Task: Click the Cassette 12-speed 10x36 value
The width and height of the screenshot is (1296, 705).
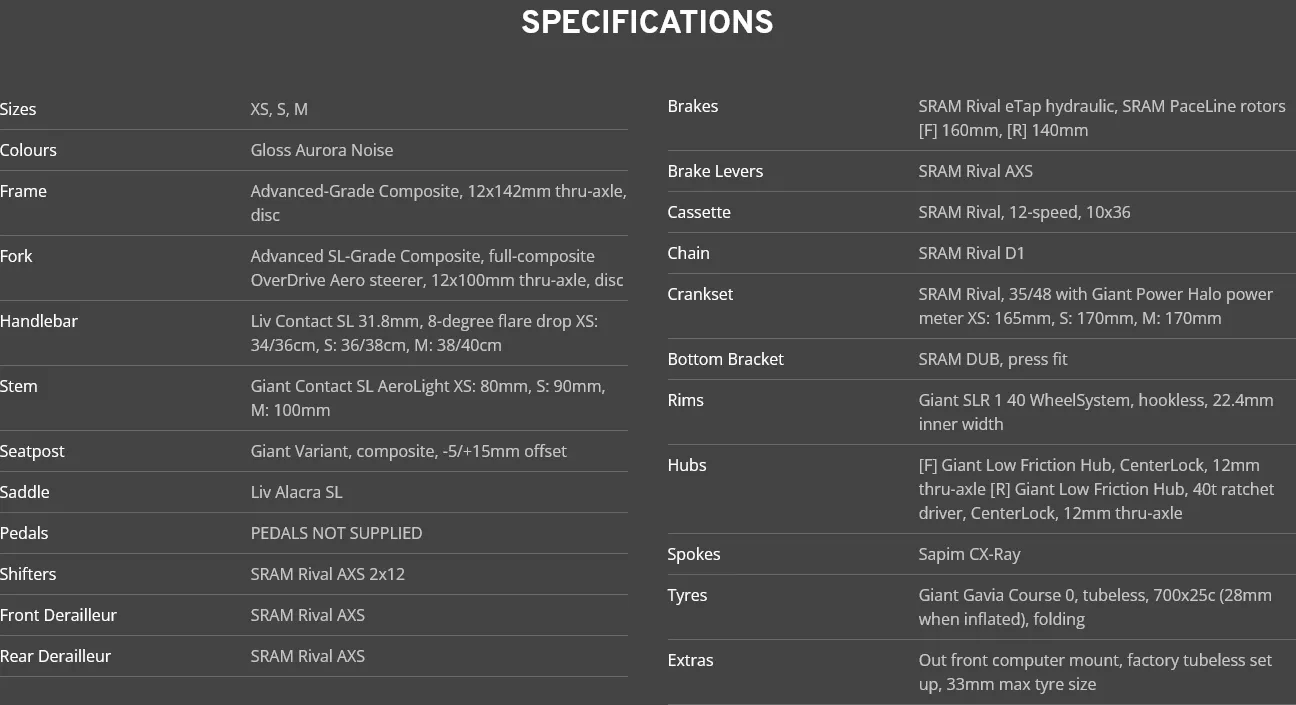Action: (x=1025, y=212)
